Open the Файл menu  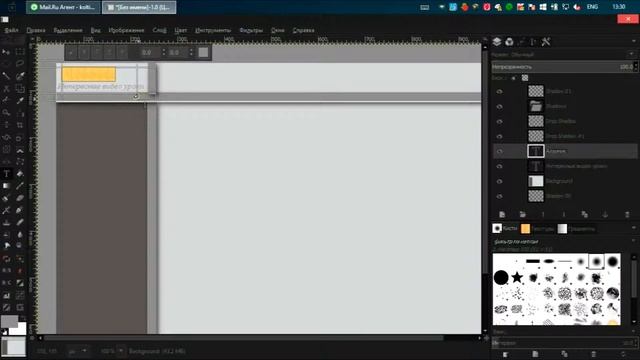click(x=11, y=30)
